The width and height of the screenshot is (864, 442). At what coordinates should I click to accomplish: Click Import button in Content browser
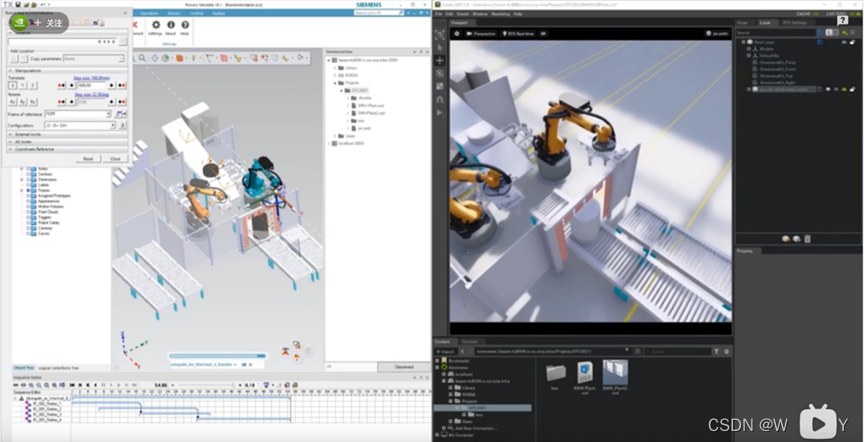point(446,352)
